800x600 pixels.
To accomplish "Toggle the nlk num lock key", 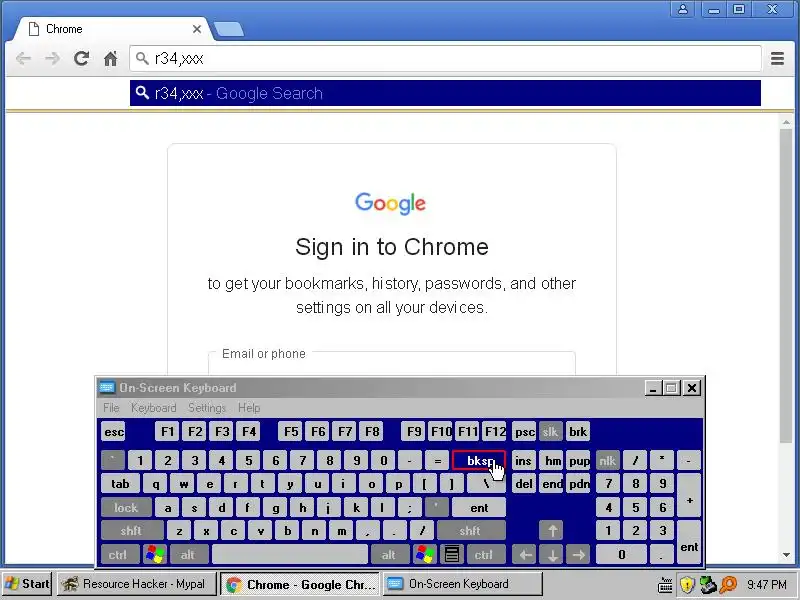I will [x=607, y=460].
